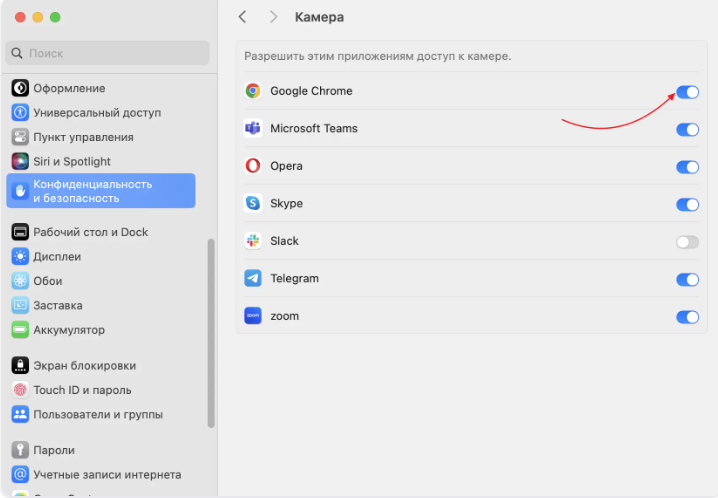Open Оформление in the sidebar
Viewport: 718px width, 498px height.
[68, 88]
